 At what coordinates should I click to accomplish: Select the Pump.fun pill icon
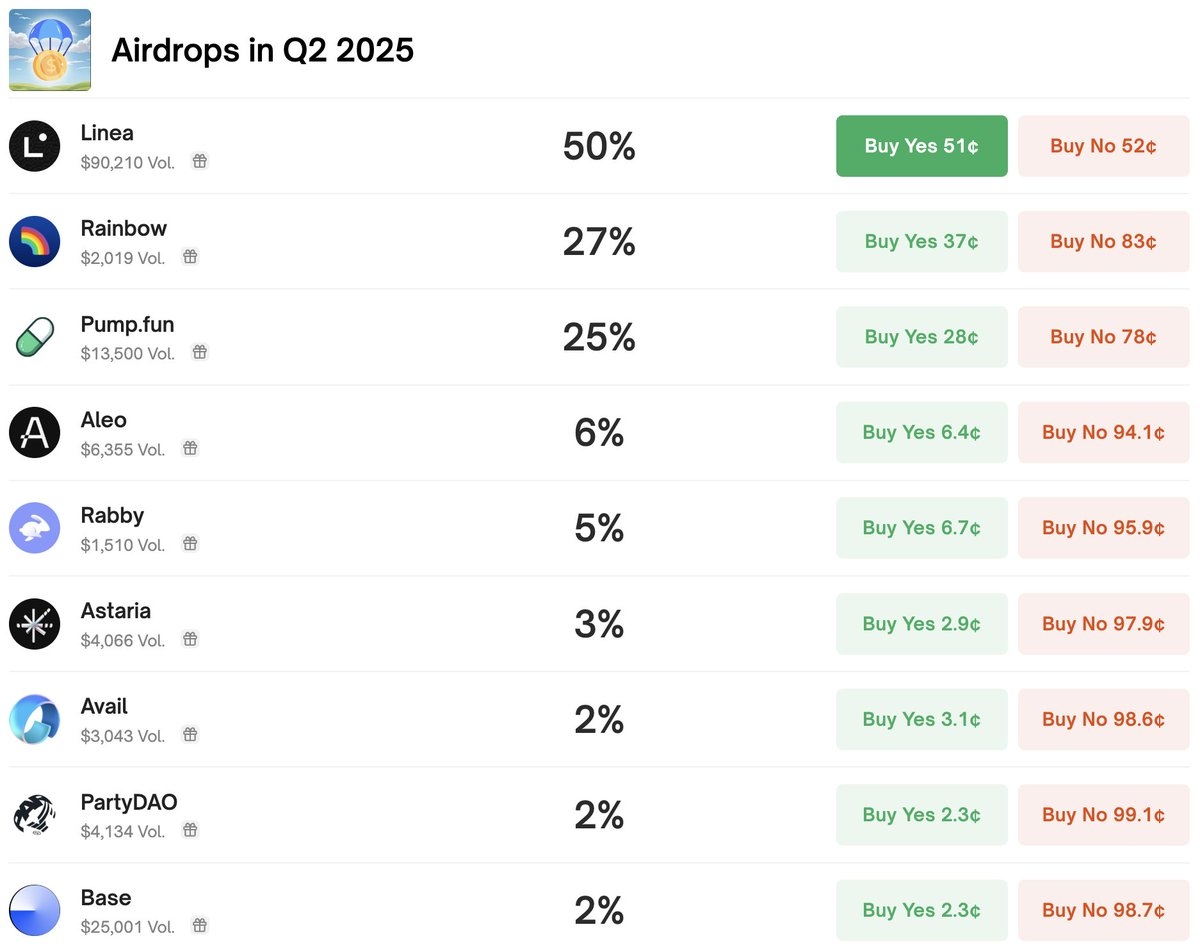[x=35, y=337]
